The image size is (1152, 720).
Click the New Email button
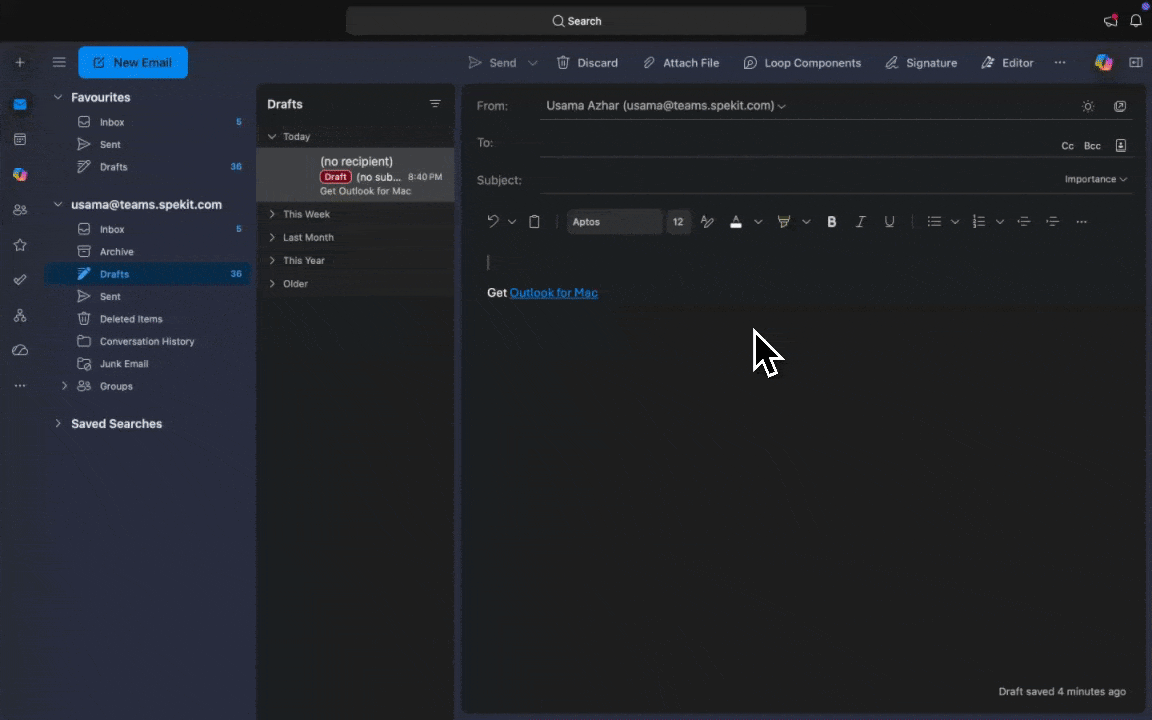133,62
